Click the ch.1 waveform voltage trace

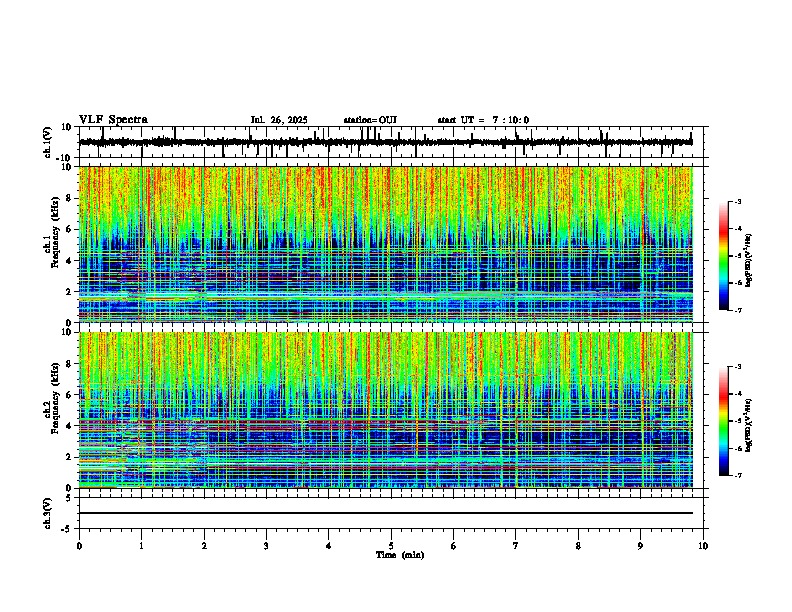(x=386, y=142)
